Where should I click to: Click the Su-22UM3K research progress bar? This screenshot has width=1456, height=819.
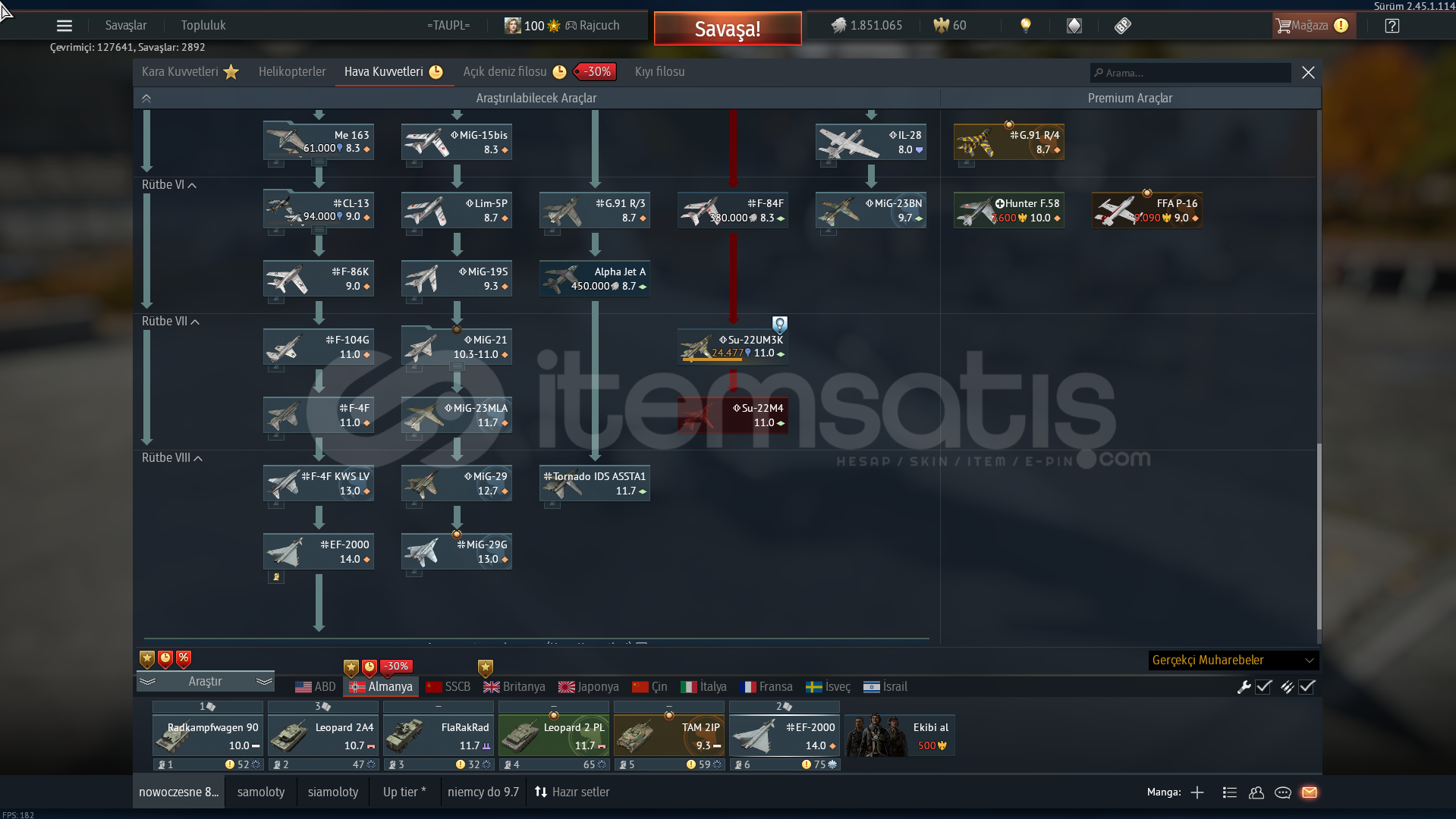point(713,360)
